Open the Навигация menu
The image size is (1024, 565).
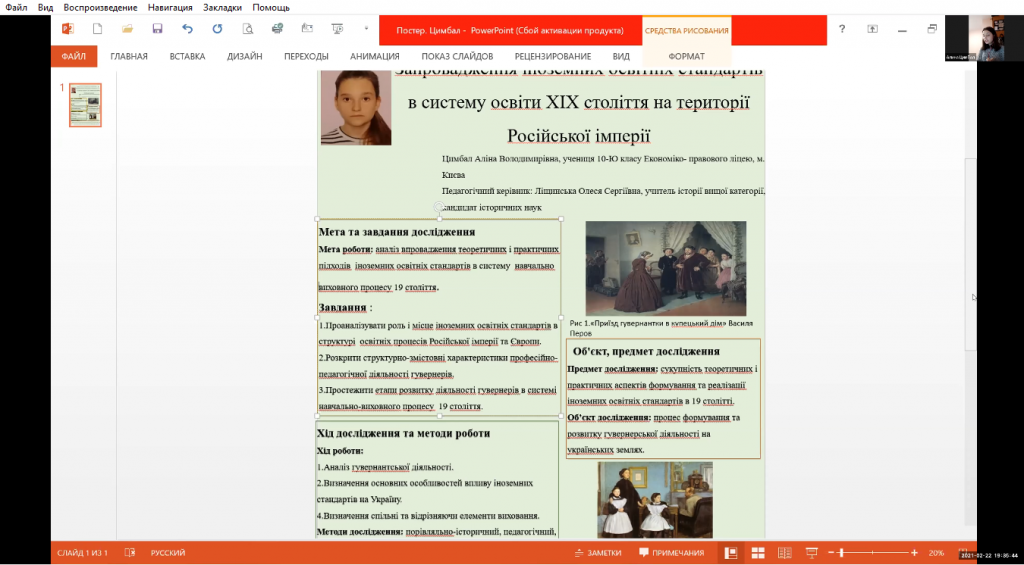pyautogui.click(x=170, y=8)
